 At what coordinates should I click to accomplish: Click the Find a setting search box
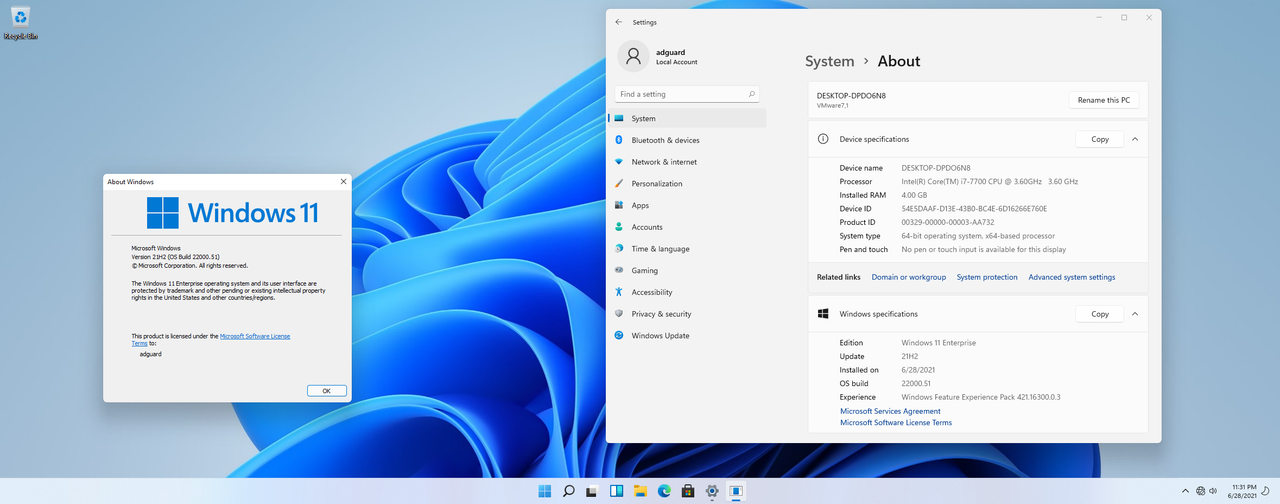tap(687, 94)
